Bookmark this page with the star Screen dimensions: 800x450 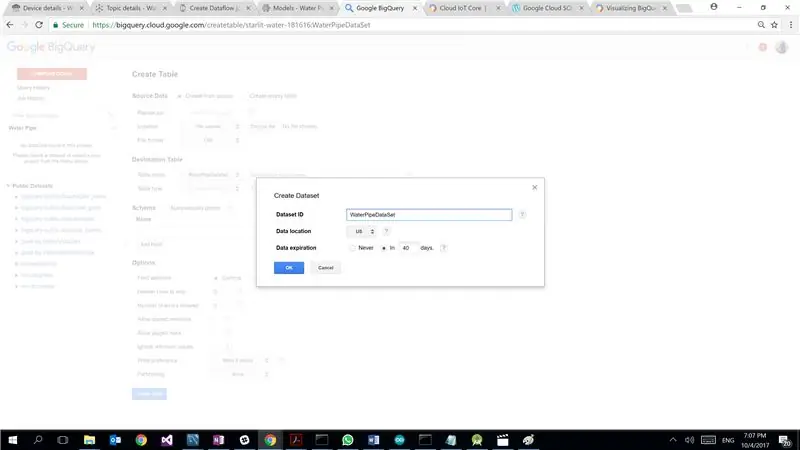pyautogui.click(x=774, y=24)
